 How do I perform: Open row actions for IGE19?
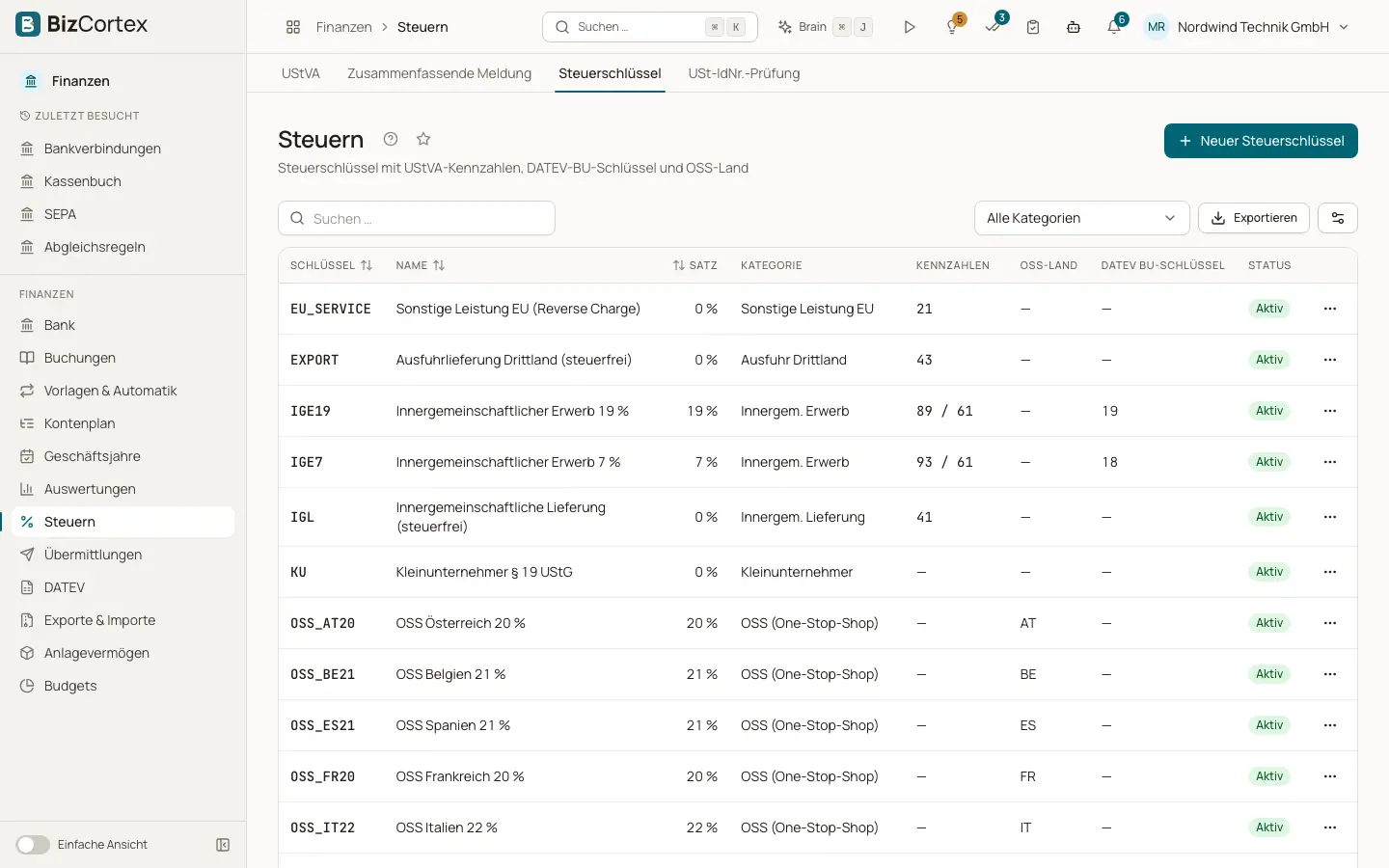coord(1330,411)
